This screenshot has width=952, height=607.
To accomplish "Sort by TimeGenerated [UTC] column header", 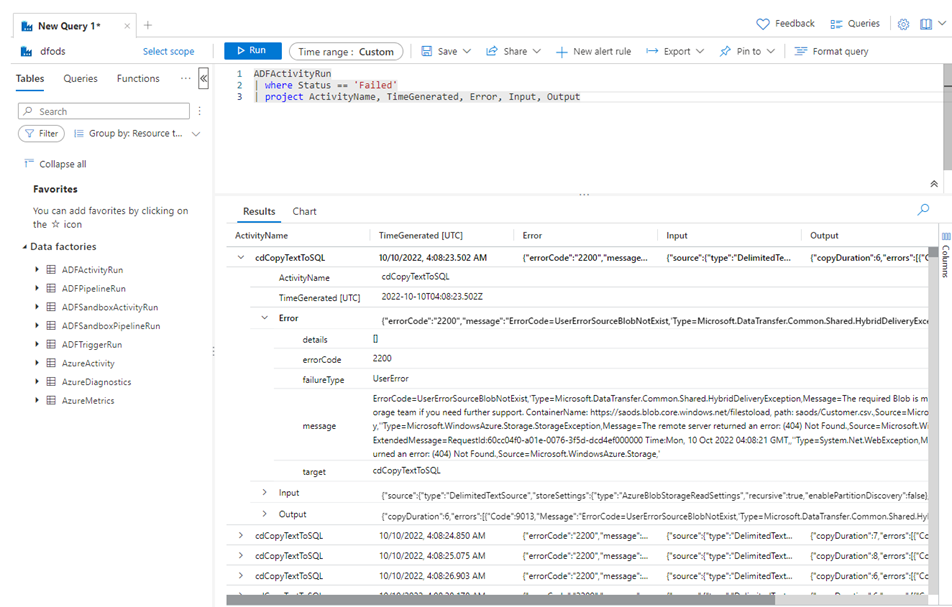I will 421,236.
